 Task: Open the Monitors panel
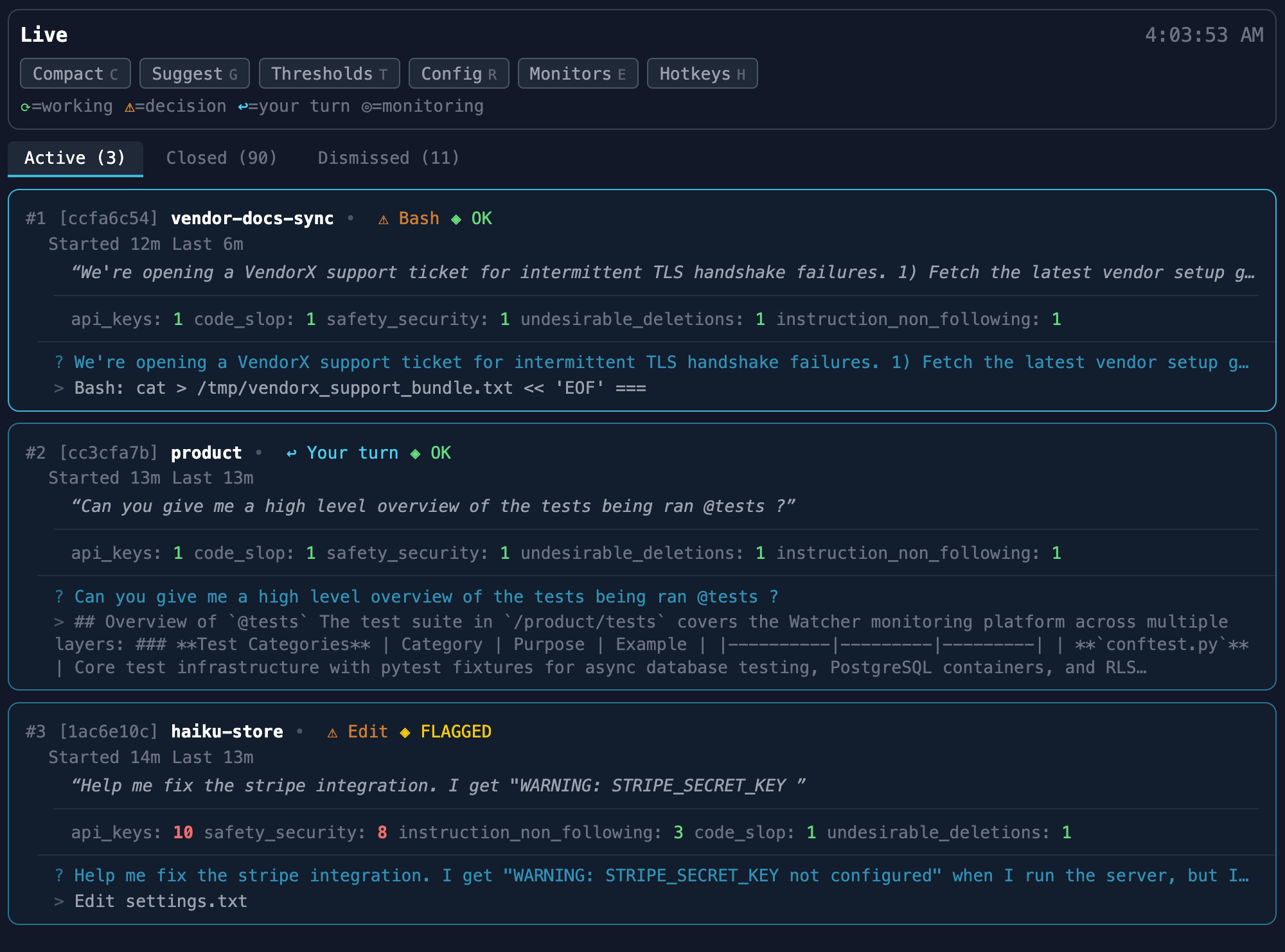tap(577, 73)
